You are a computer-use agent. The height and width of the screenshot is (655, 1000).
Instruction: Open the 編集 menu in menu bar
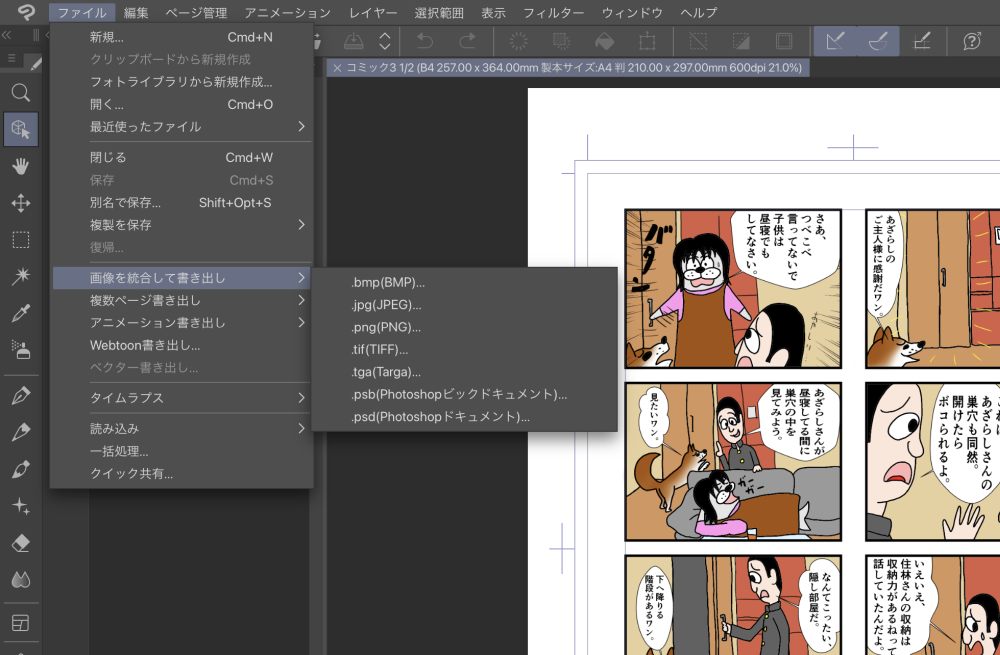[x=136, y=13]
